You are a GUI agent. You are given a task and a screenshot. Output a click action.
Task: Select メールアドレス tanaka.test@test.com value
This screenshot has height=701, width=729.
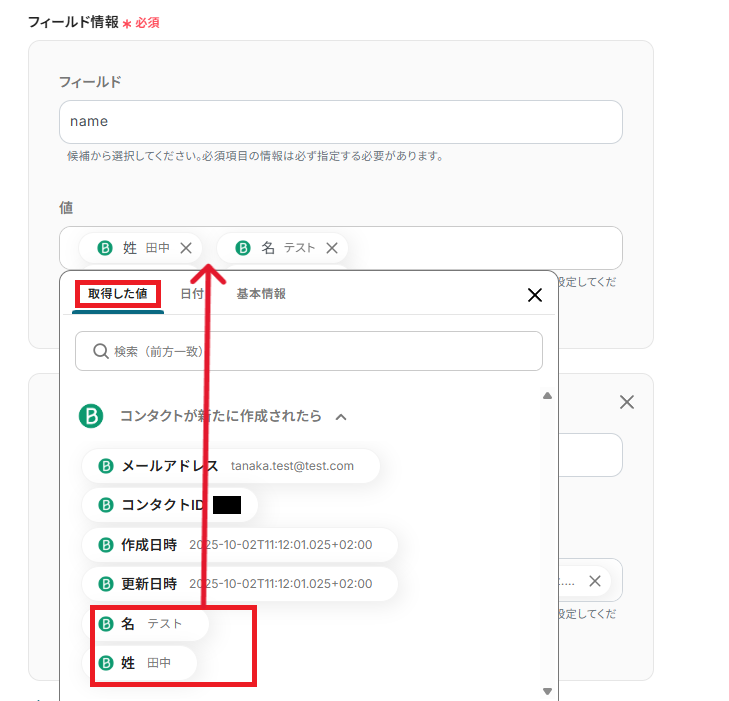coord(231,466)
